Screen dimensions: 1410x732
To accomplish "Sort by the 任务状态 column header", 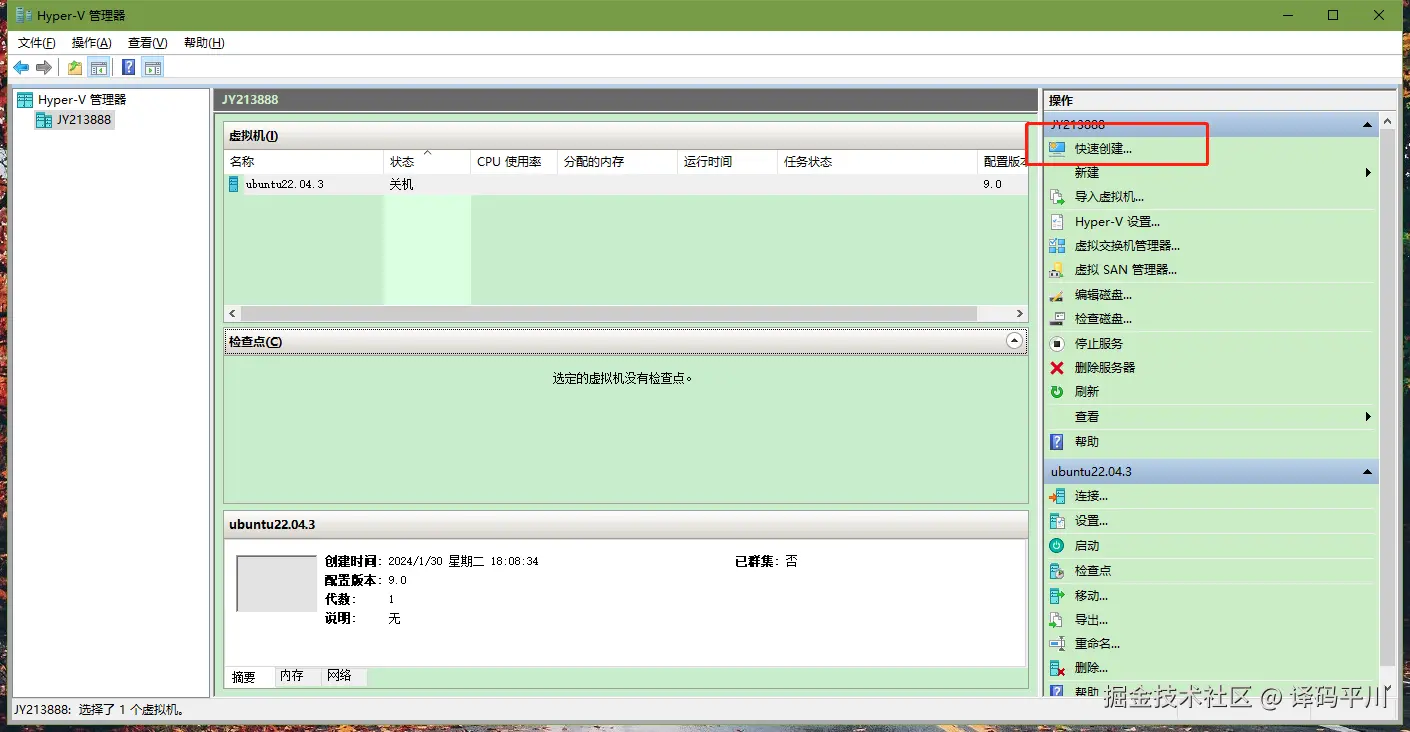I will pos(878,161).
